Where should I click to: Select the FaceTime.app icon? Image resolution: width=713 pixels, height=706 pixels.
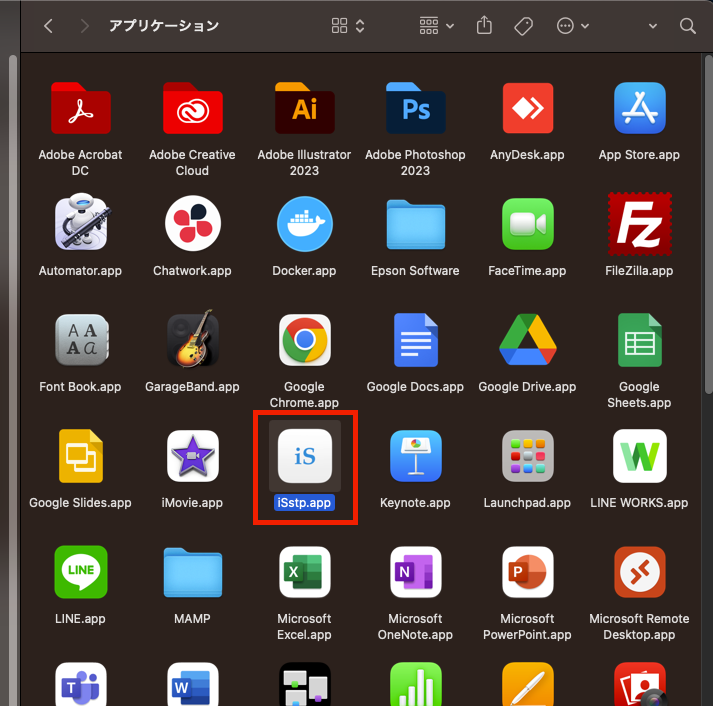pyautogui.click(x=527, y=224)
